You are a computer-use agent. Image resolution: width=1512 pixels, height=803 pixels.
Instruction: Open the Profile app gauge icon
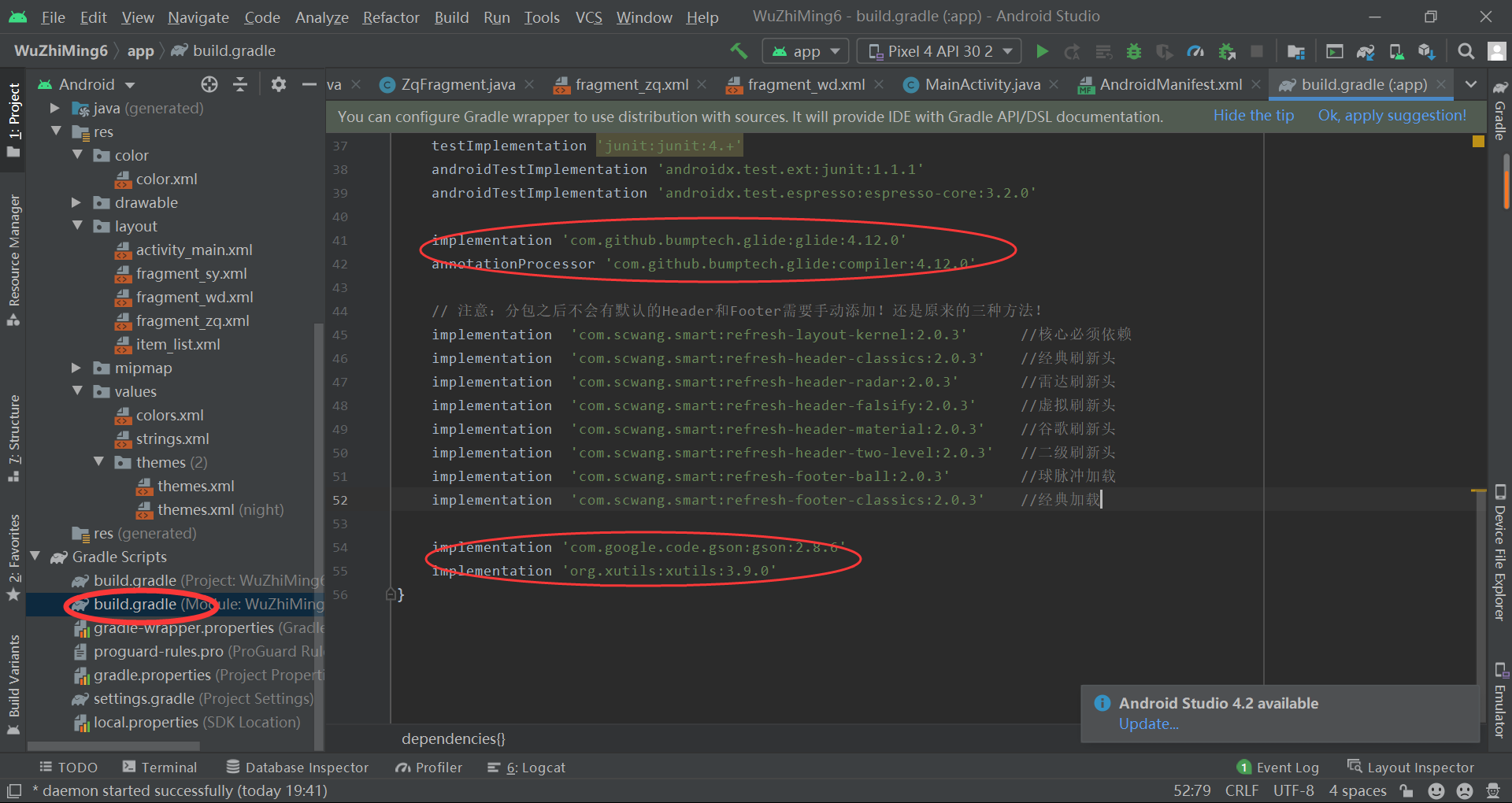tap(1195, 51)
